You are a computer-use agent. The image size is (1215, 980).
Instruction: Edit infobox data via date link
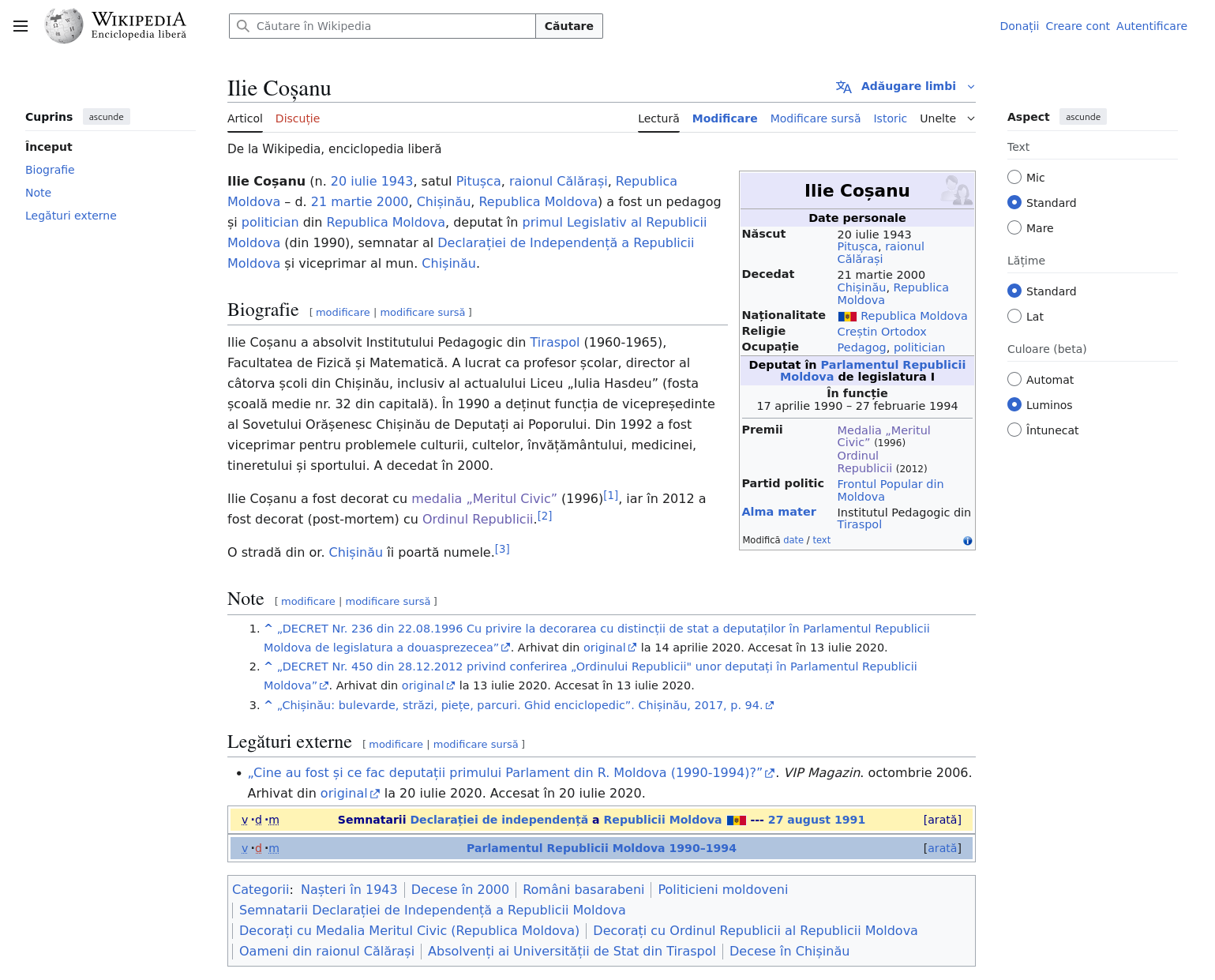click(793, 540)
